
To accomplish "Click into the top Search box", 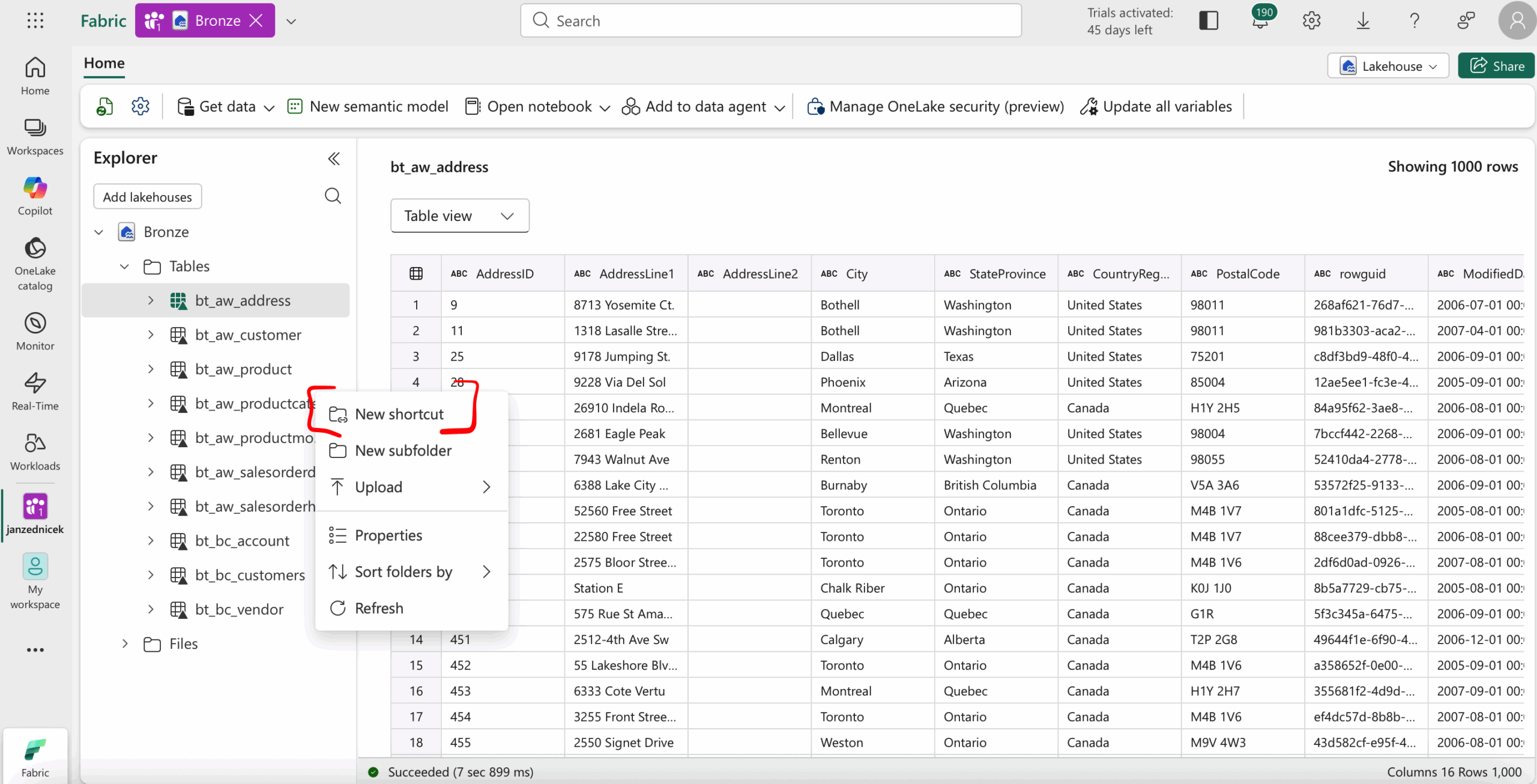I will (770, 21).
